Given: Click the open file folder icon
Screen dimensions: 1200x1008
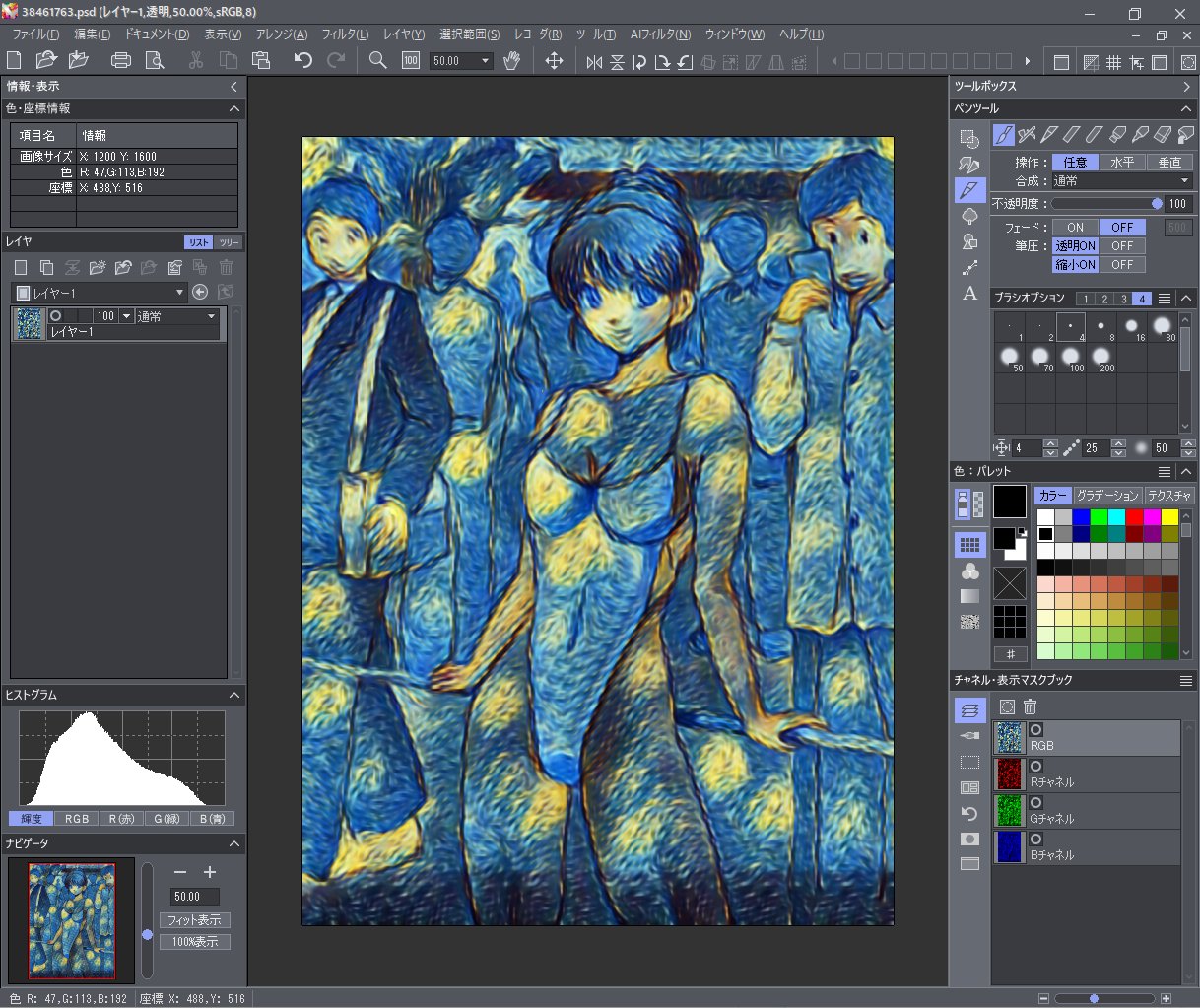Looking at the screenshot, I should 45,61.
